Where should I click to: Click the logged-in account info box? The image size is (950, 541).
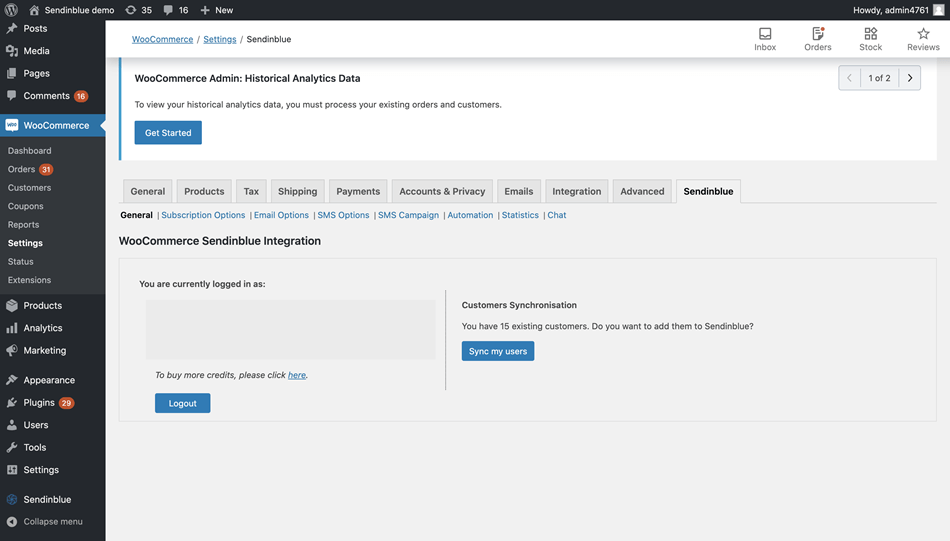pyautogui.click(x=291, y=330)
